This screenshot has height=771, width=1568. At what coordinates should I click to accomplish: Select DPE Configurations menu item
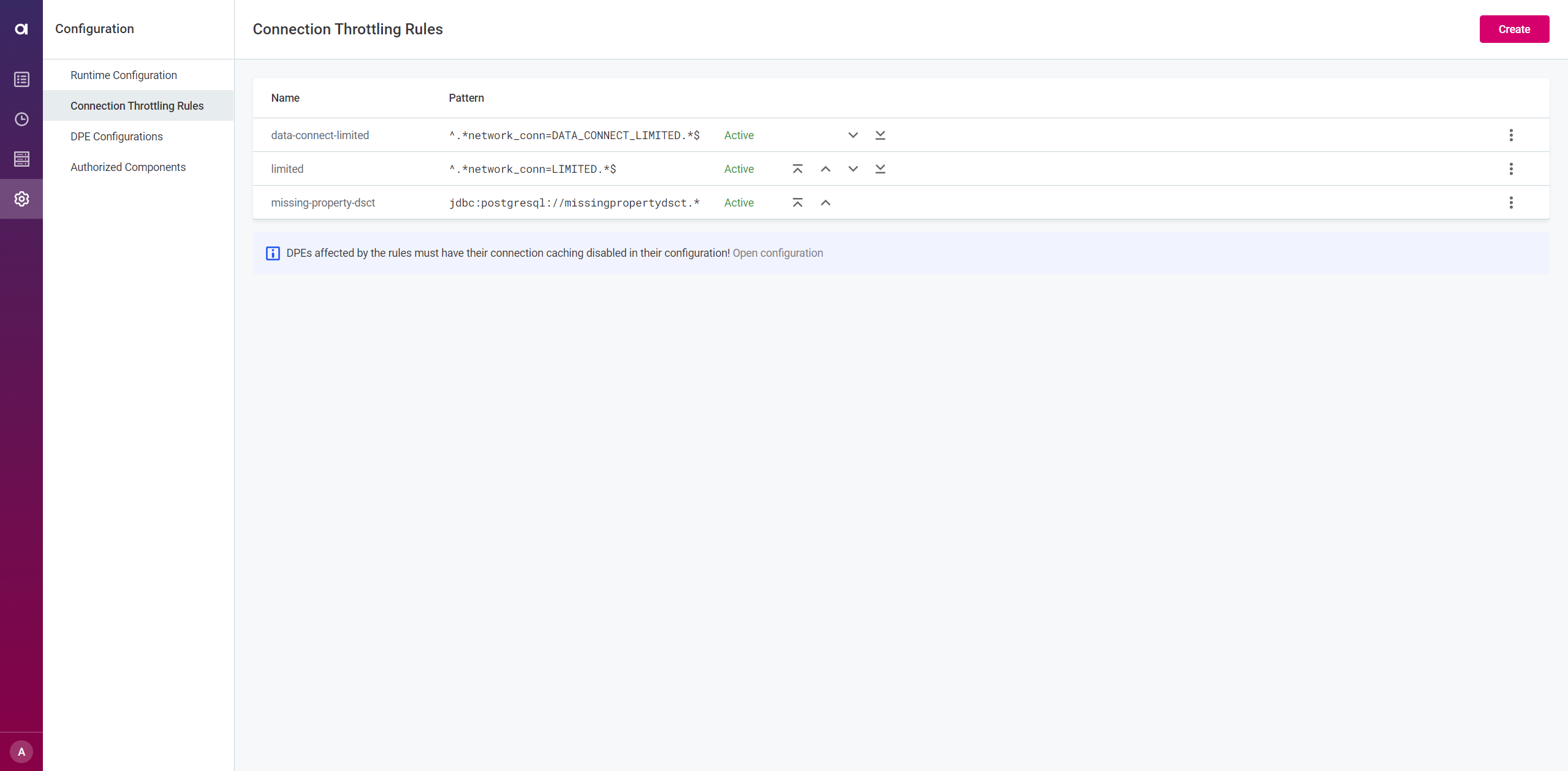[x=116, y=137]
